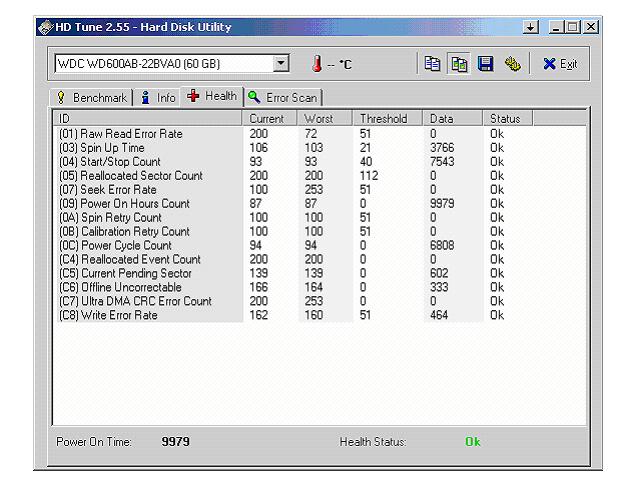Open options with the gears icon
Image resolution: width=640 pixels, height=480 pixels.
[x=512, y=64]
